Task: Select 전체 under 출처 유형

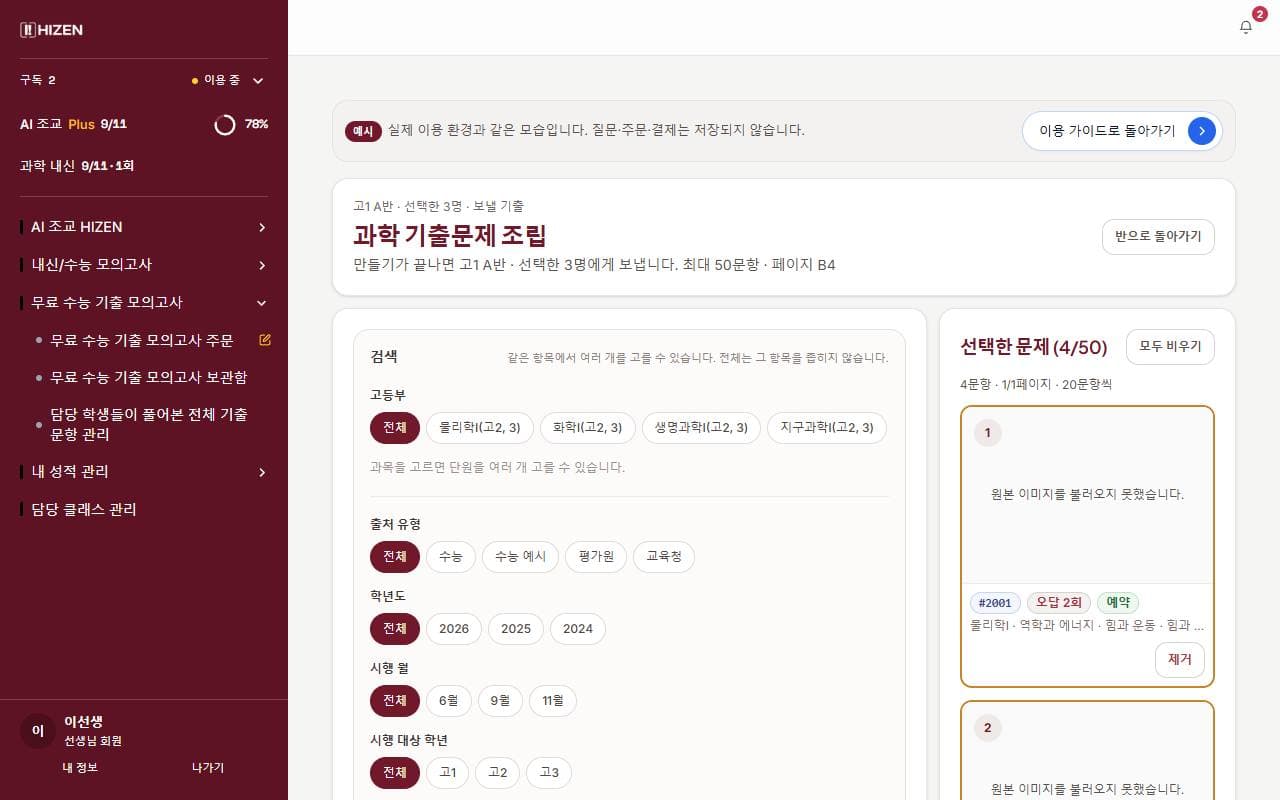Action: [395, 556]
